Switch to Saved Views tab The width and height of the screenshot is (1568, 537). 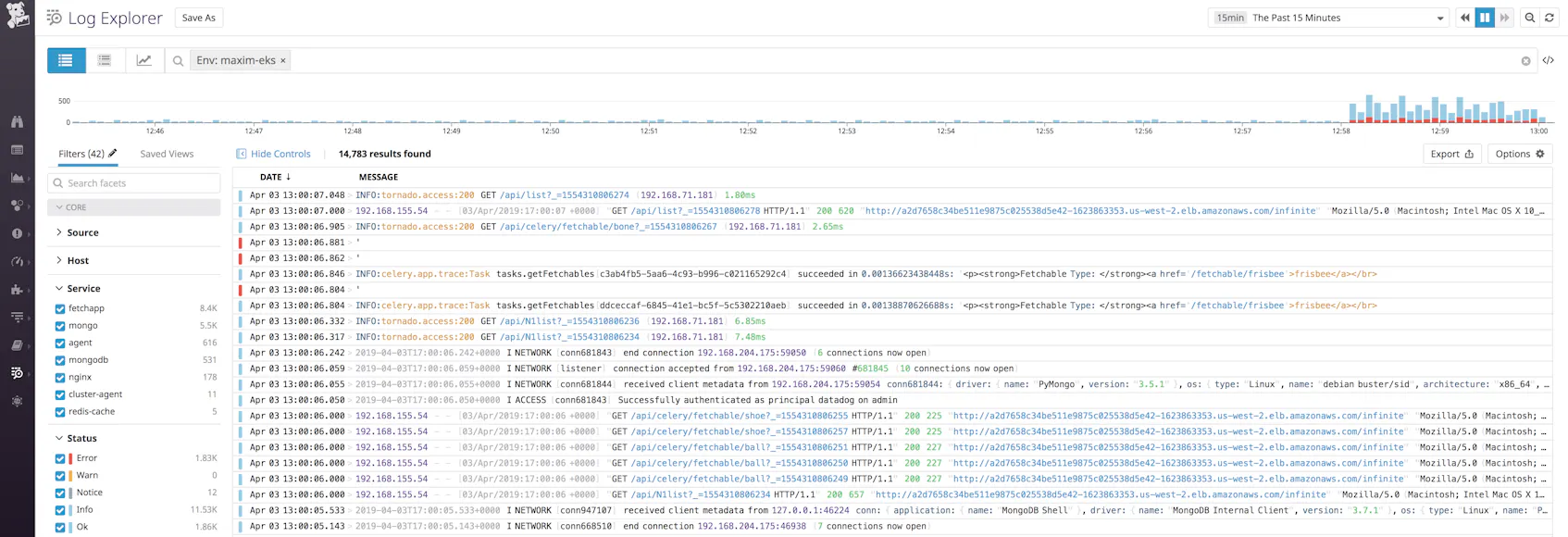[167, 154]
